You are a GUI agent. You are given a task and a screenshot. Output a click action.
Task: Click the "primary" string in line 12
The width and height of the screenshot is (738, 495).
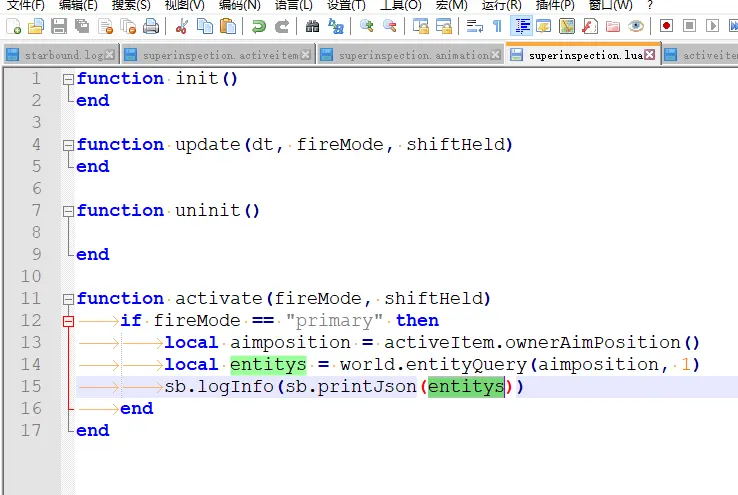(335, 320)
